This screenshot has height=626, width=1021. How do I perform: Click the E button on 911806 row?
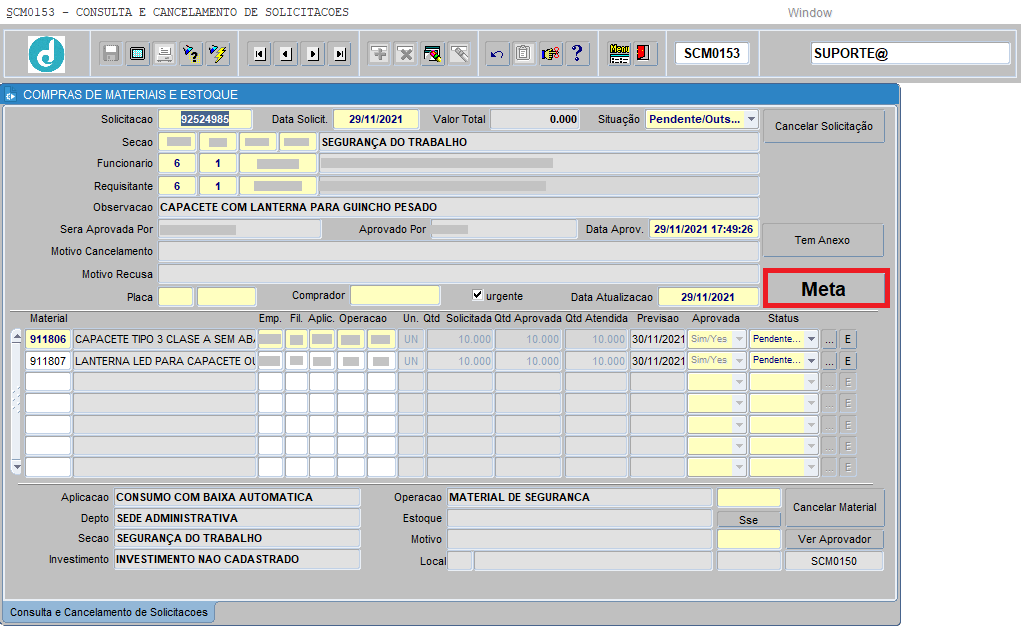[x=848, y=339]
